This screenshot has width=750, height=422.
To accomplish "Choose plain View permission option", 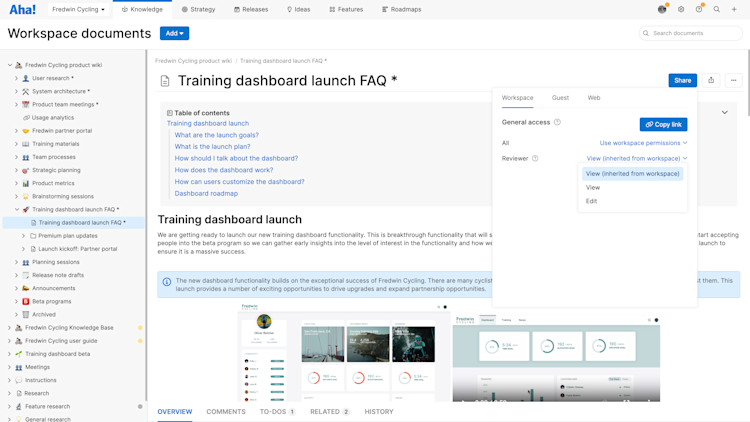I will point(632,188).
